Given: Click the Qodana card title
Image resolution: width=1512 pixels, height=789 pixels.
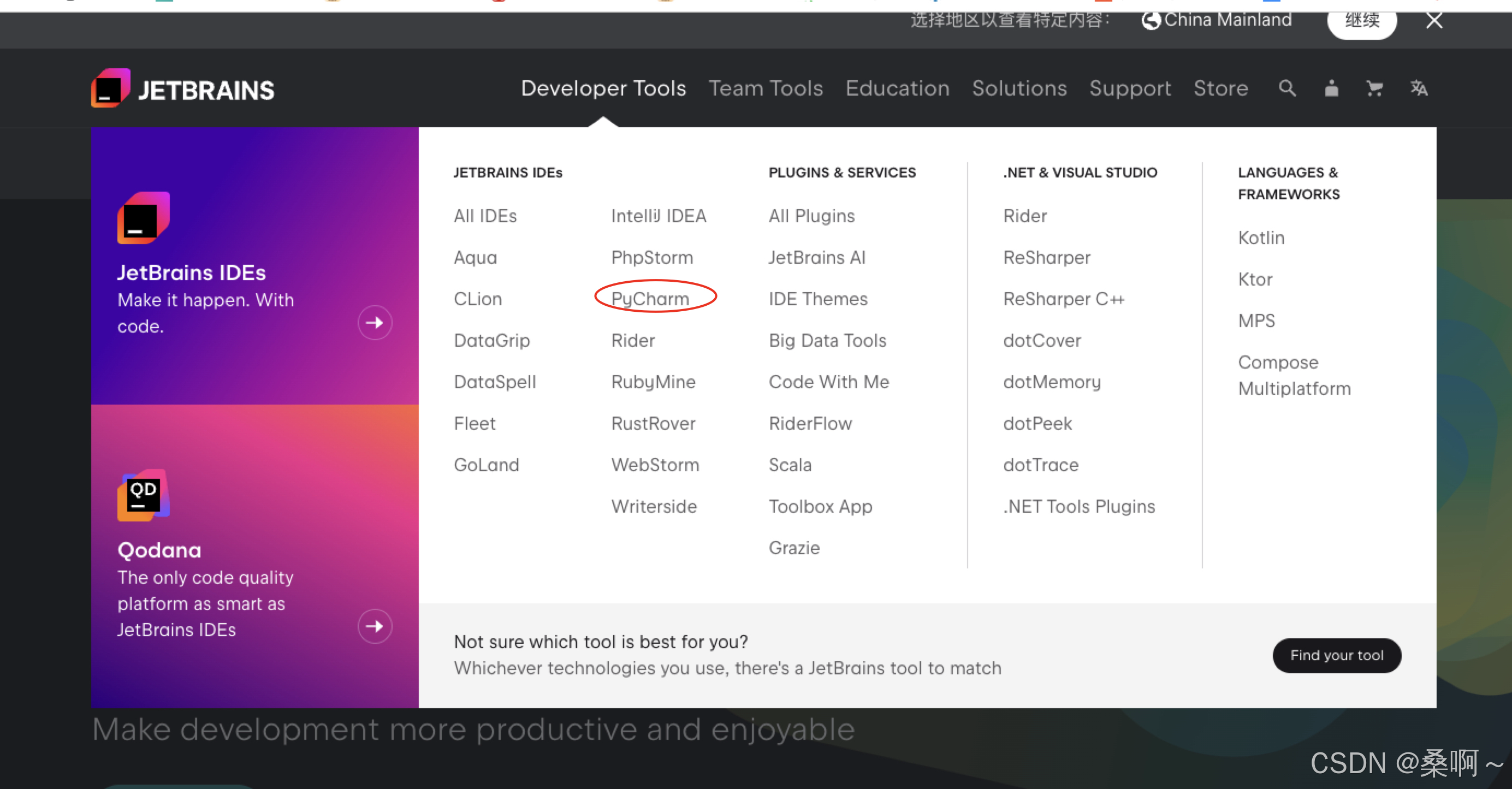Looking at the screenshot, I should pos(159,550).
